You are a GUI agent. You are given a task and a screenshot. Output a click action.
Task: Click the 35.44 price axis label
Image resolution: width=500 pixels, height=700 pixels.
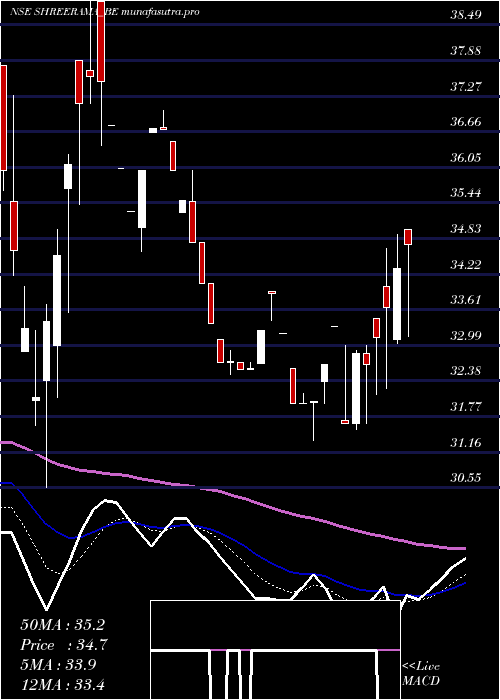466,193
